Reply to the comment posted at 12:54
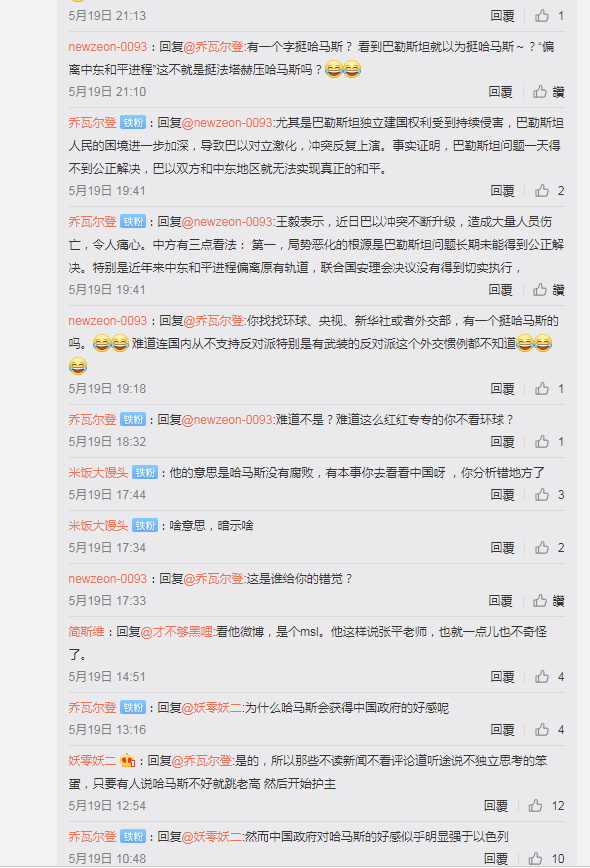The height and width of the screenshot is (868, 590). tap(496, 806)
